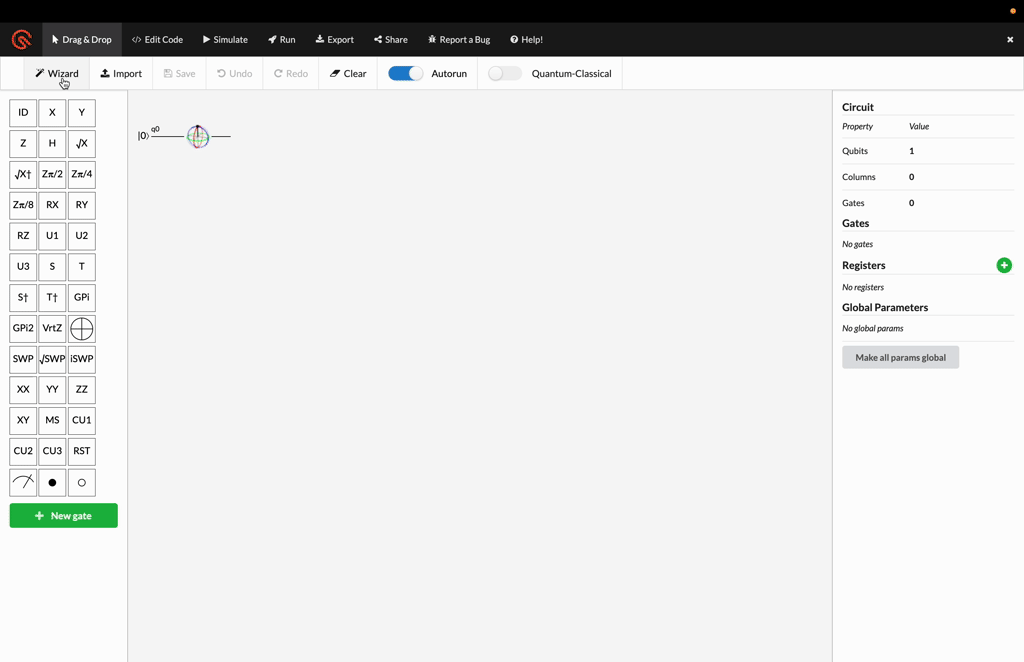Select the Hadamard H gate
Viewport: 1024px width, 662px height.
tap(52, 143)
